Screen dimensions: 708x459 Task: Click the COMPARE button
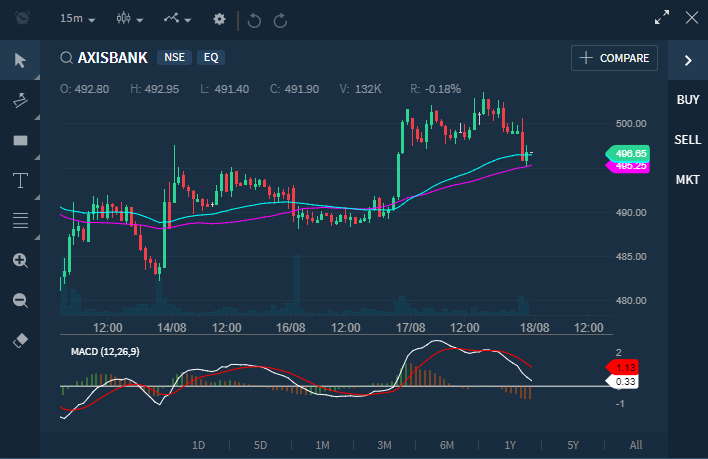[615, 58]
